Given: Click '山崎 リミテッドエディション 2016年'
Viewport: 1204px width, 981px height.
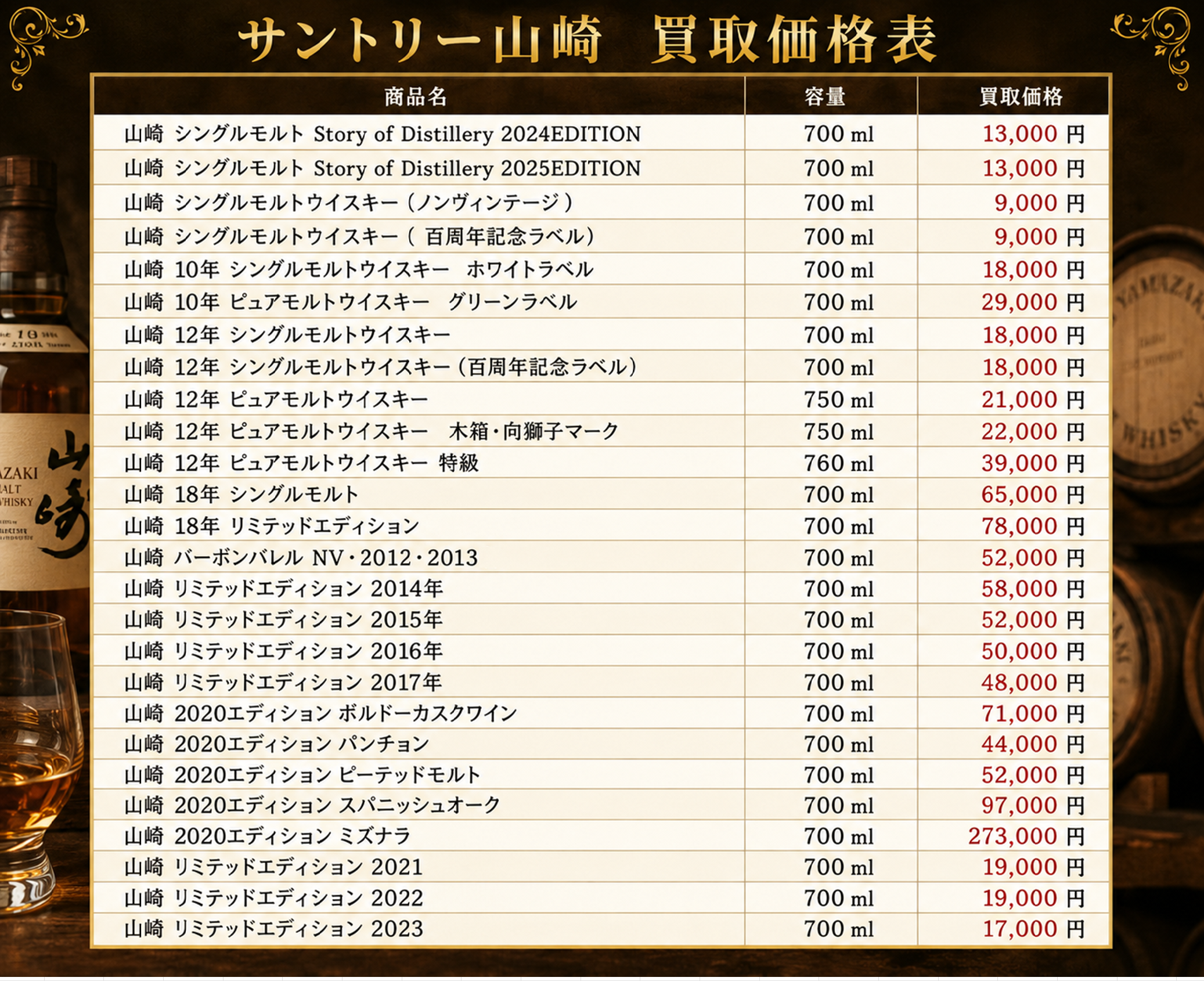Looking at the screenshot, I should coord(284,651).
